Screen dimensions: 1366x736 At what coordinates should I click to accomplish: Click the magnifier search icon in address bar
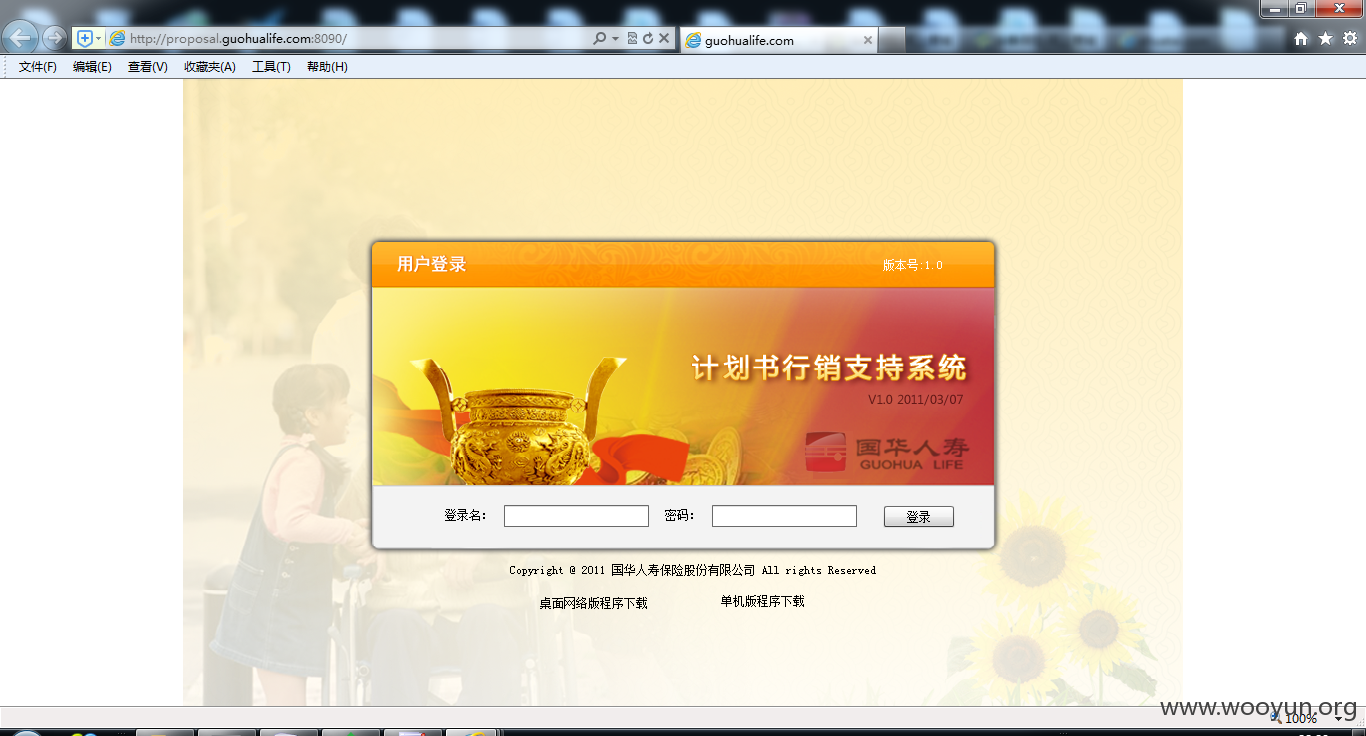coord(599,38)
